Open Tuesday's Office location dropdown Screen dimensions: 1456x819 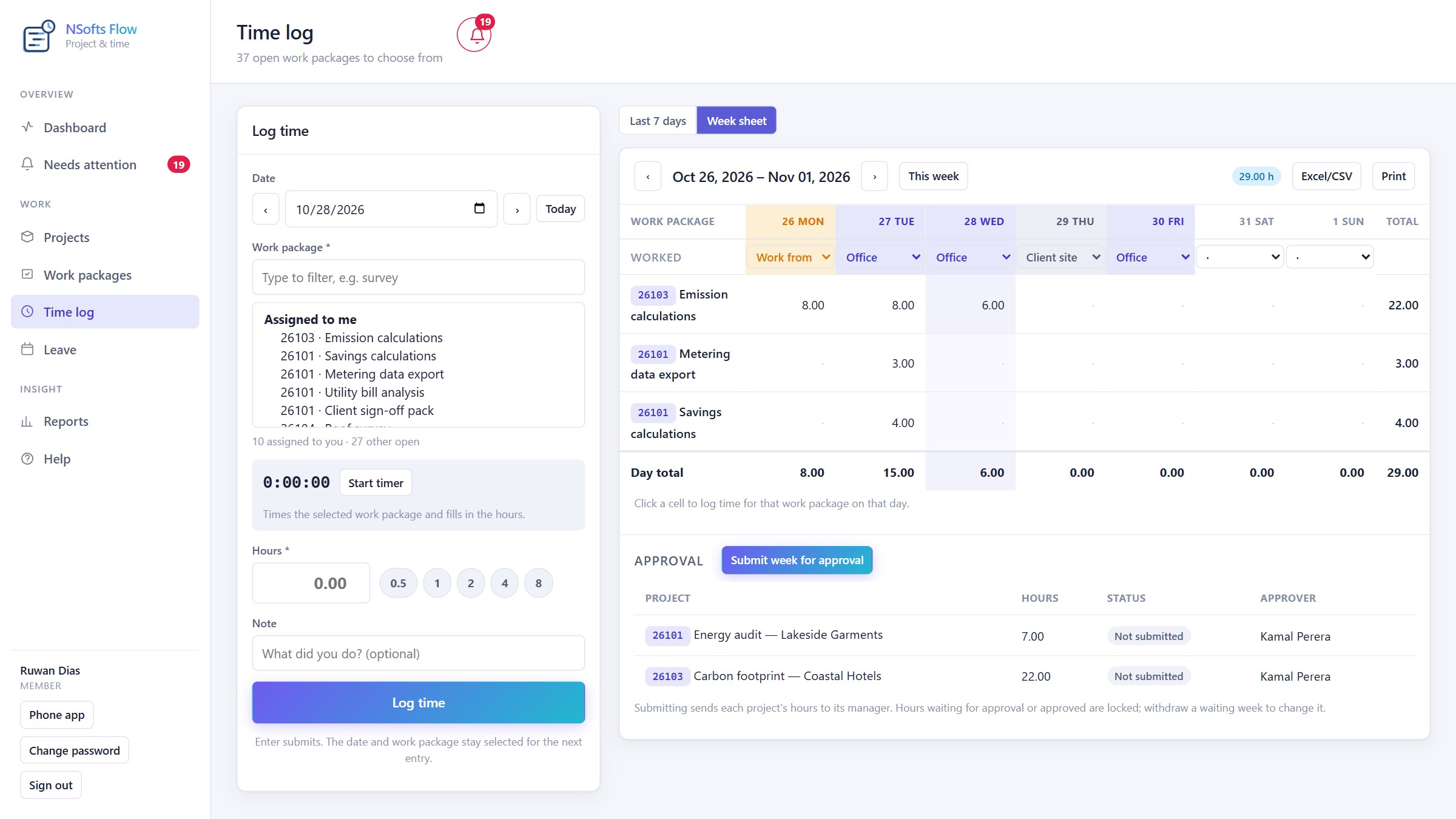[x=880, y=257]
